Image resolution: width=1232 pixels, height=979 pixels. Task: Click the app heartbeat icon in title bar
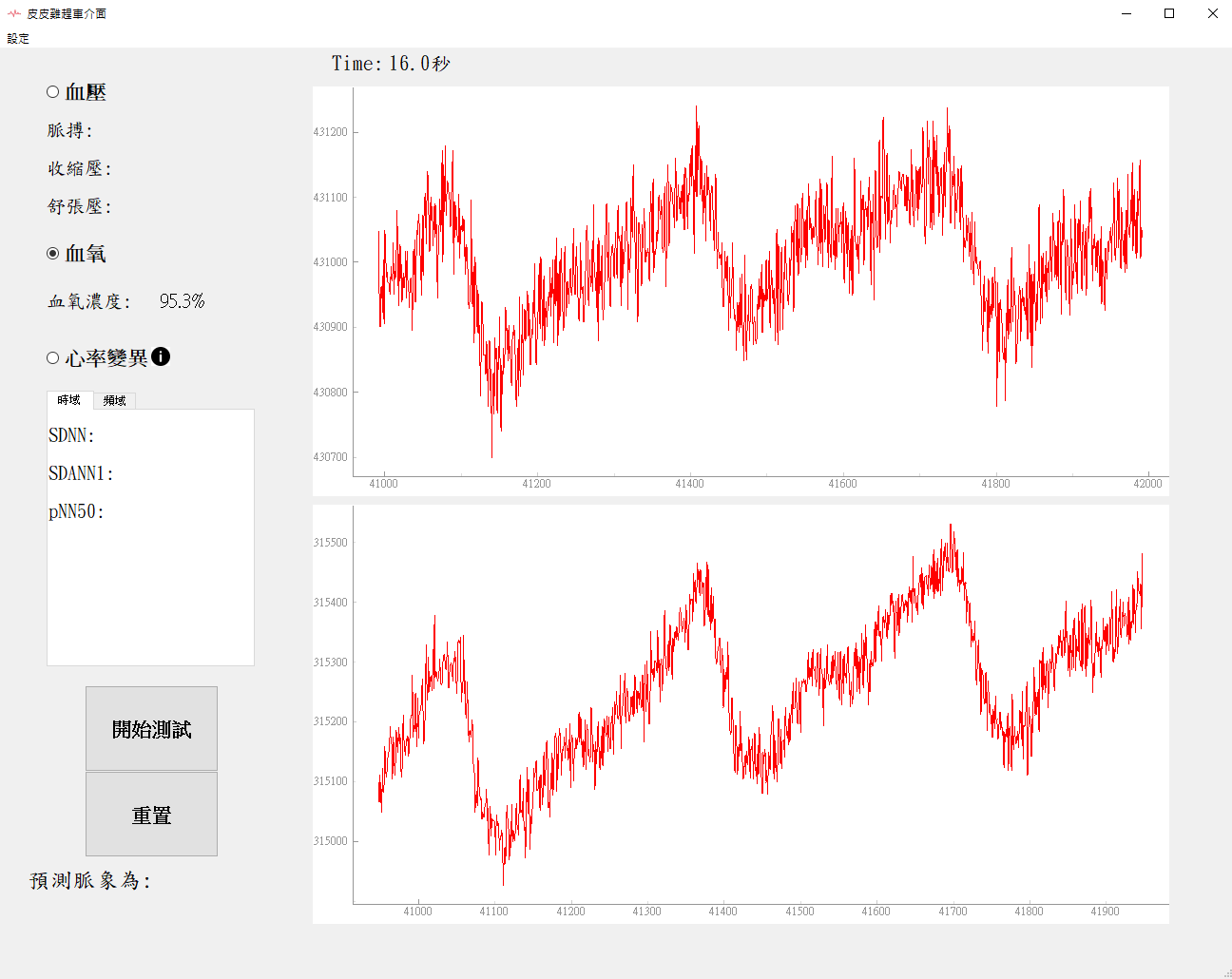pos(13,13)
